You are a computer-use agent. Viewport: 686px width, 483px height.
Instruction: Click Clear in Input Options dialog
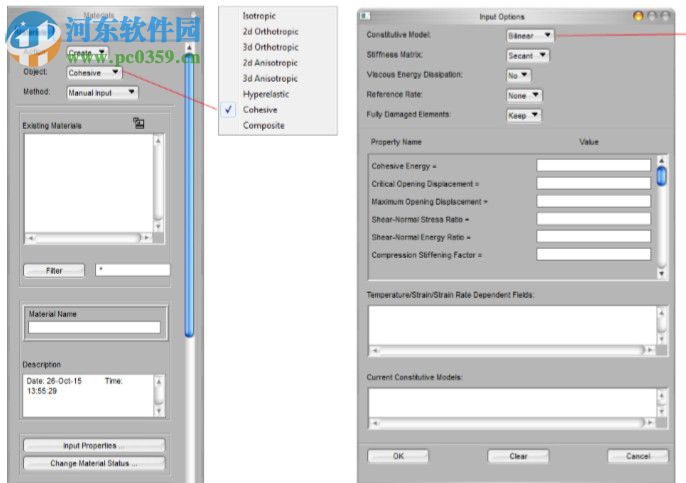(518, 456)
